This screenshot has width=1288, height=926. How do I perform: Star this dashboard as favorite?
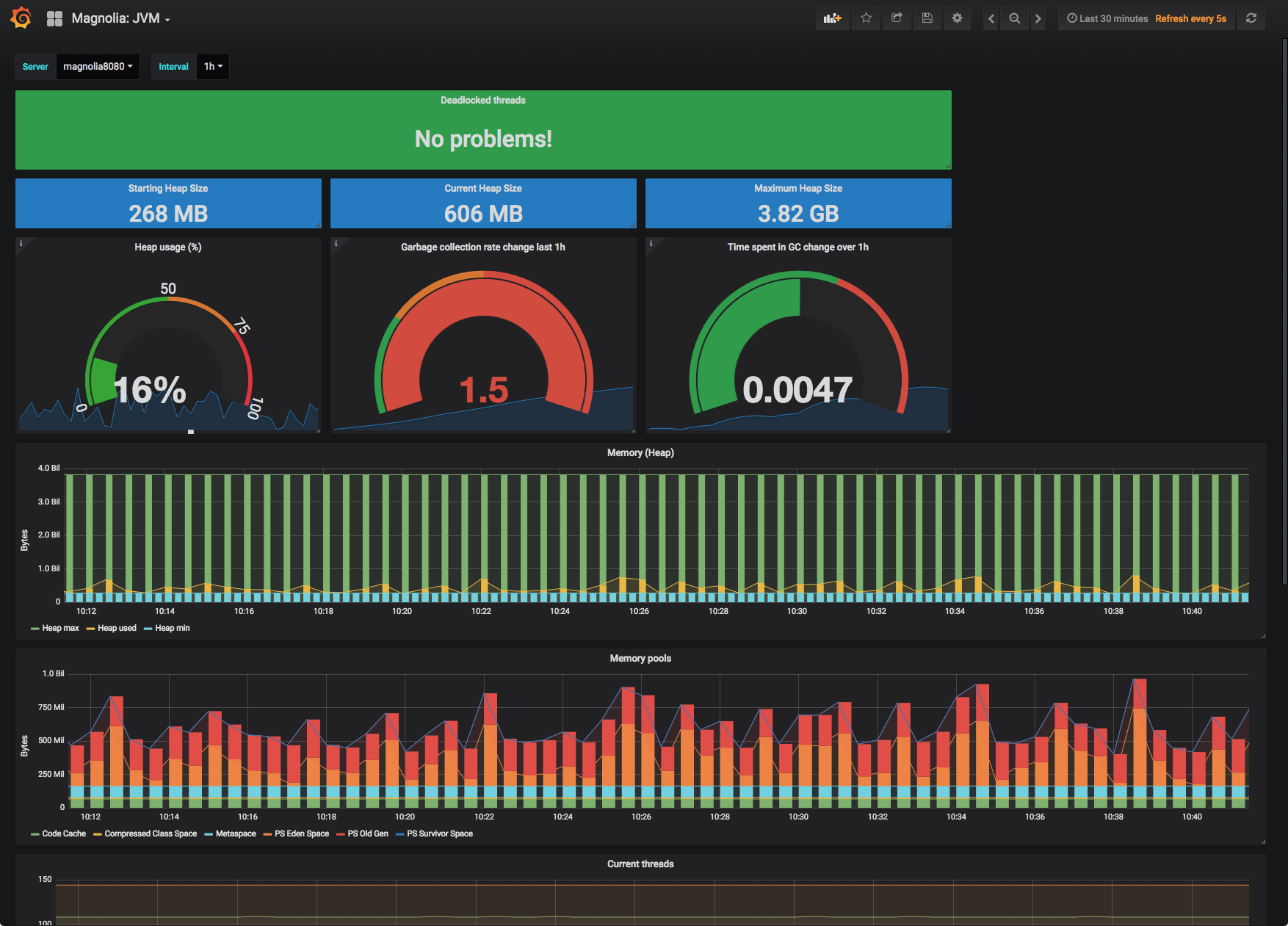click(866, 18)
